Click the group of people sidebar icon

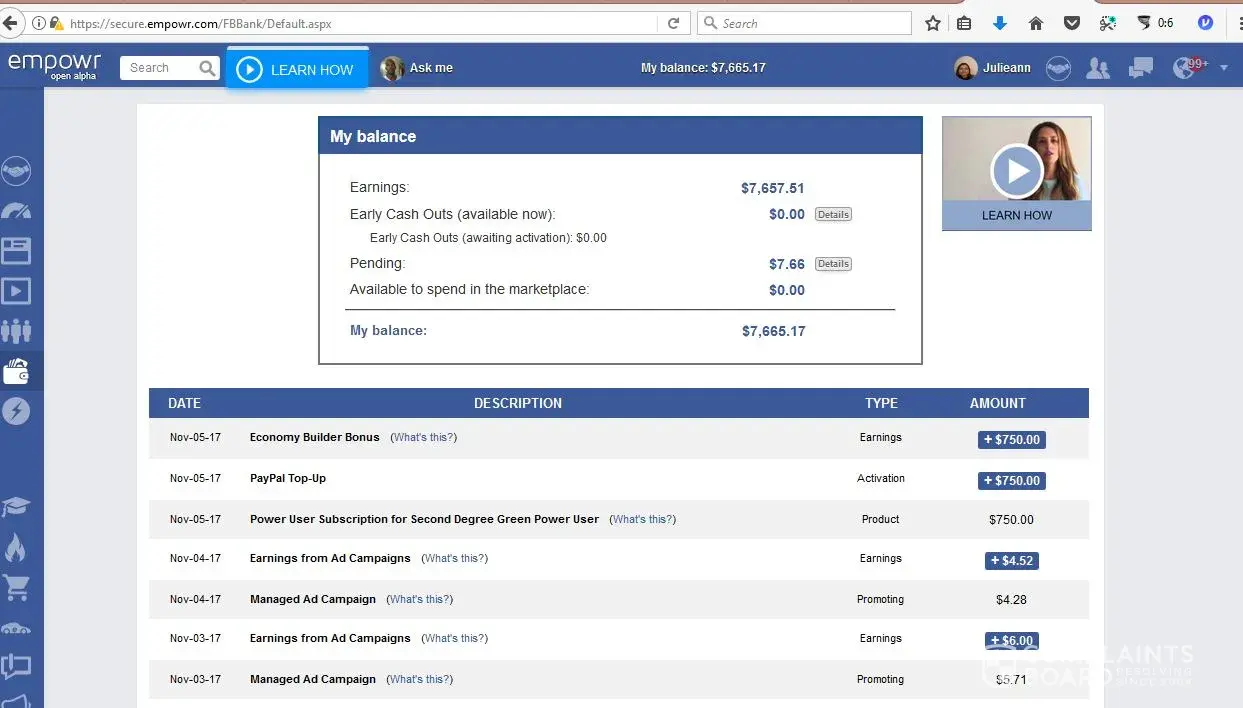pos(17,330)
